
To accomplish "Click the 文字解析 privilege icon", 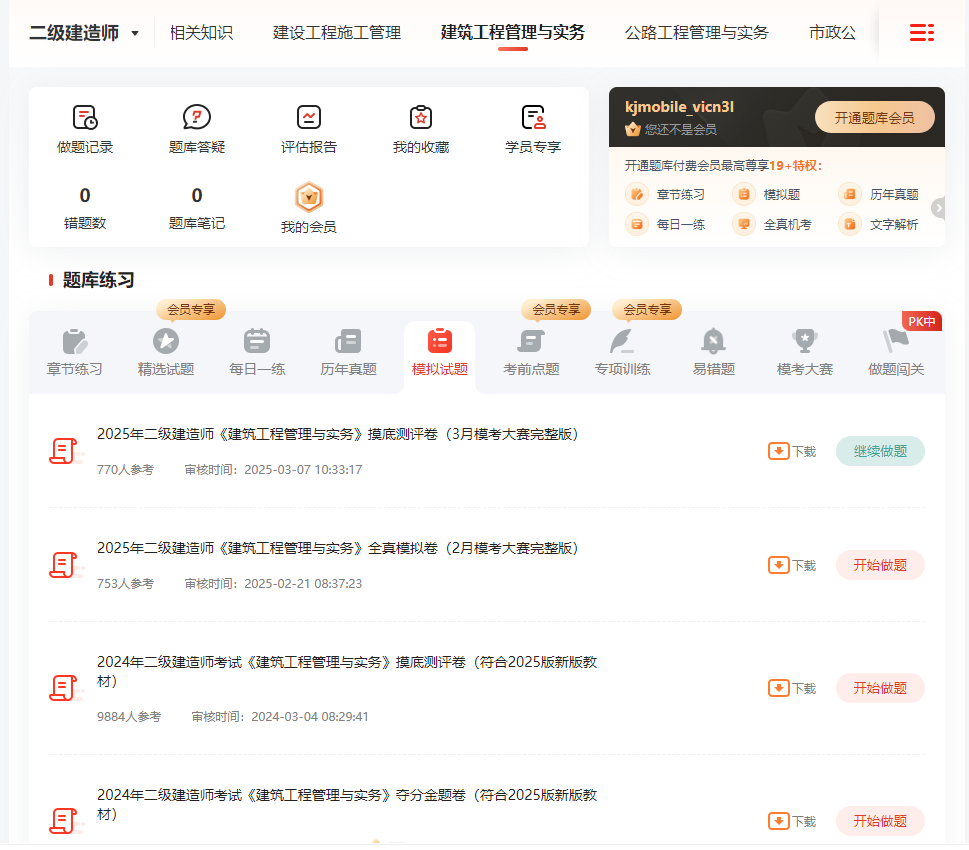I will tap(850, 224).
